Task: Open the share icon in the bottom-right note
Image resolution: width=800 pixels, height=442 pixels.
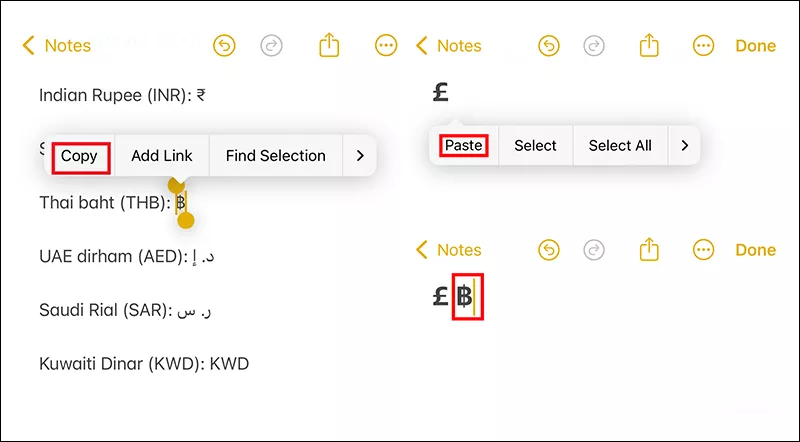Action: click(649, 249)
